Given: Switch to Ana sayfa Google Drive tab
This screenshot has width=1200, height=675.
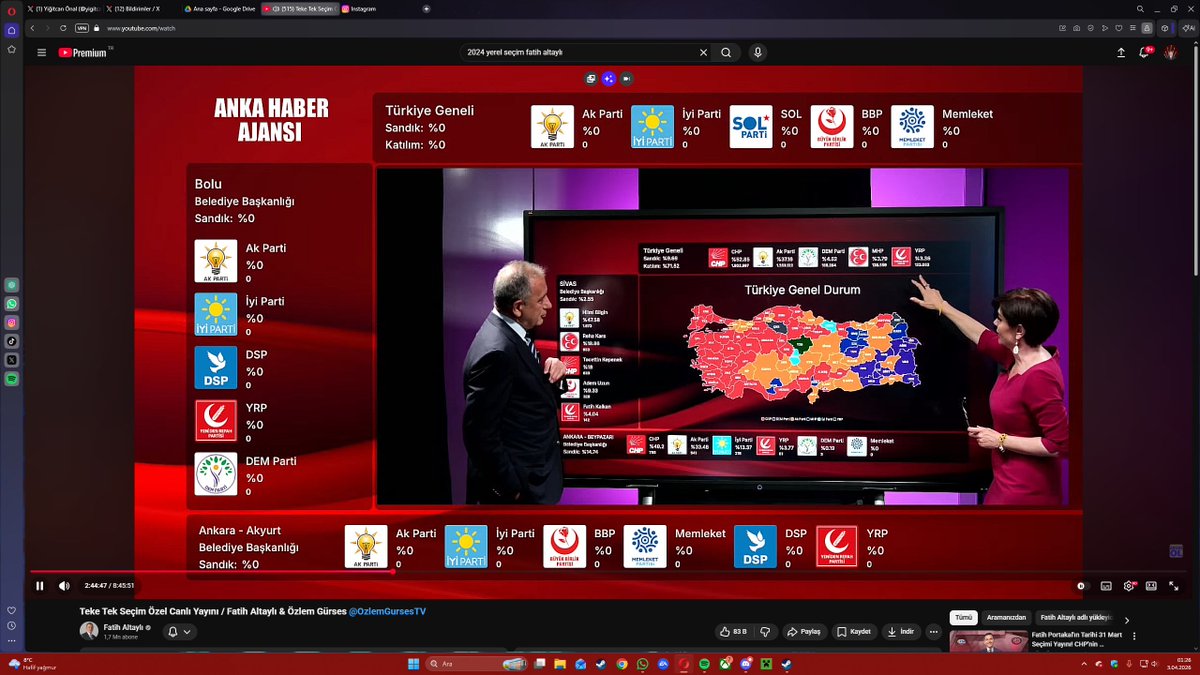Looking at the screenshot, I should pos(220,8).
